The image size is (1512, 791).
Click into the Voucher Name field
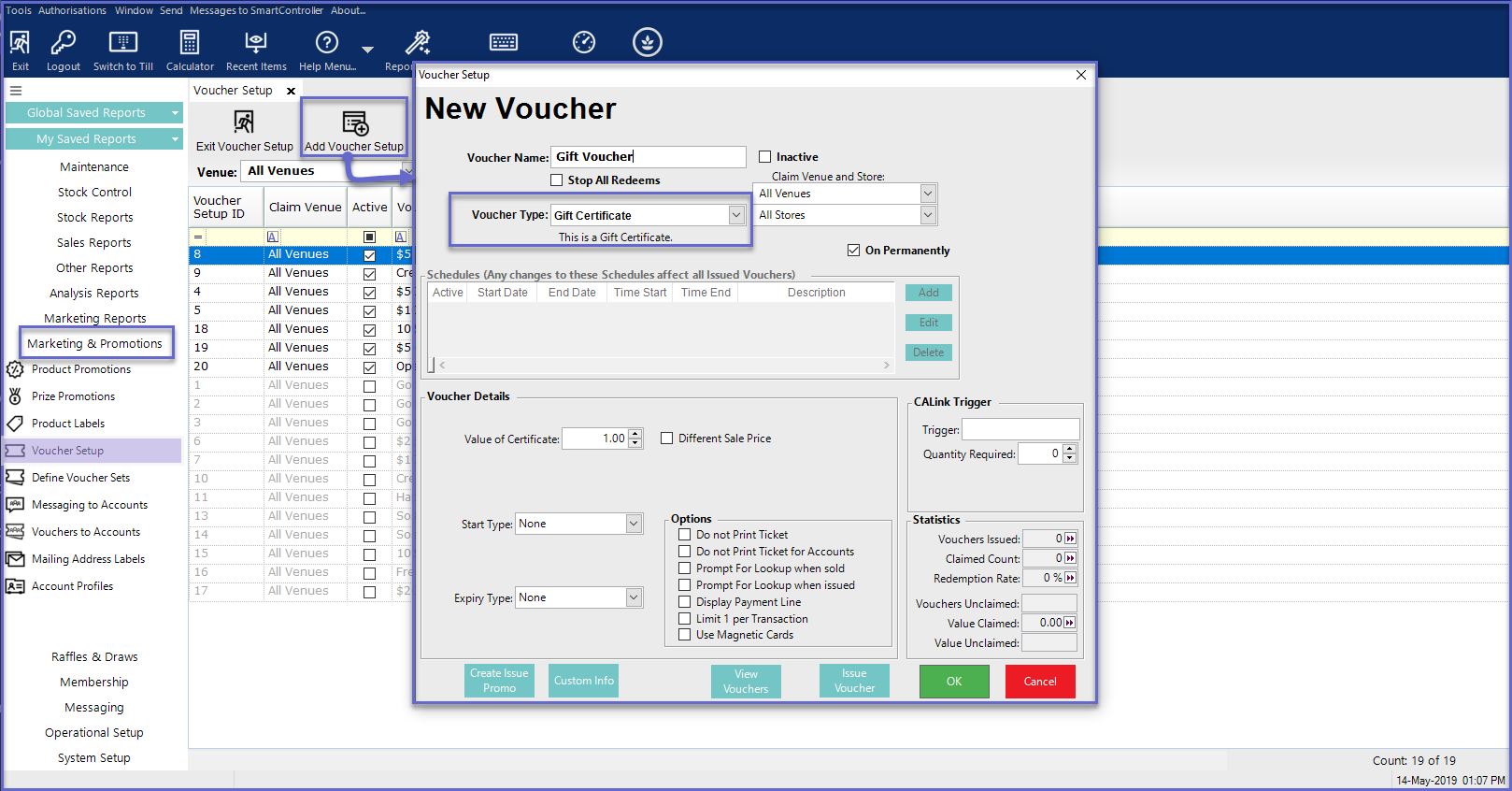(647, 157)
